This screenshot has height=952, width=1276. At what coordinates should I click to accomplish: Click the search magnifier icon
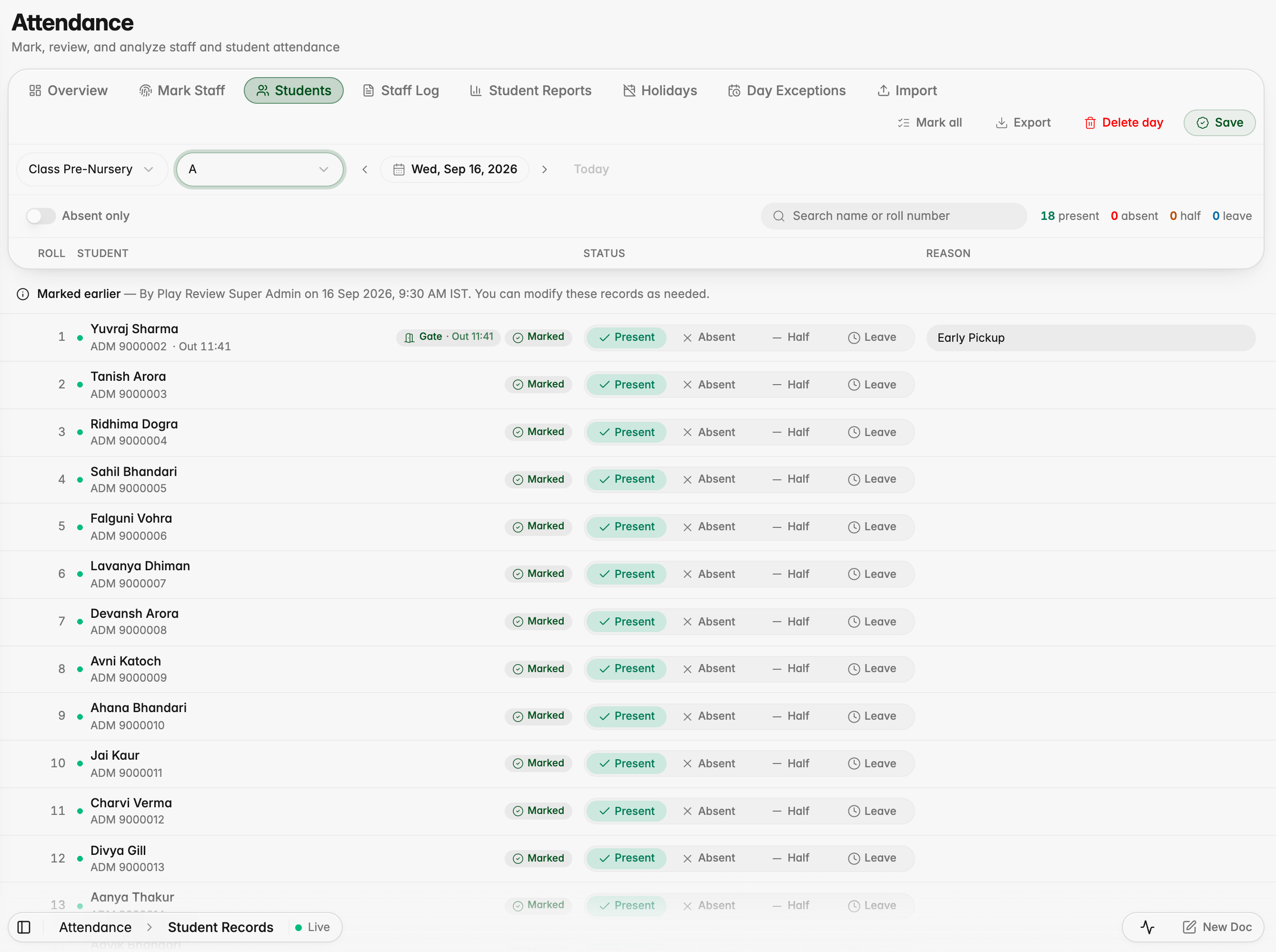point(778,216)
